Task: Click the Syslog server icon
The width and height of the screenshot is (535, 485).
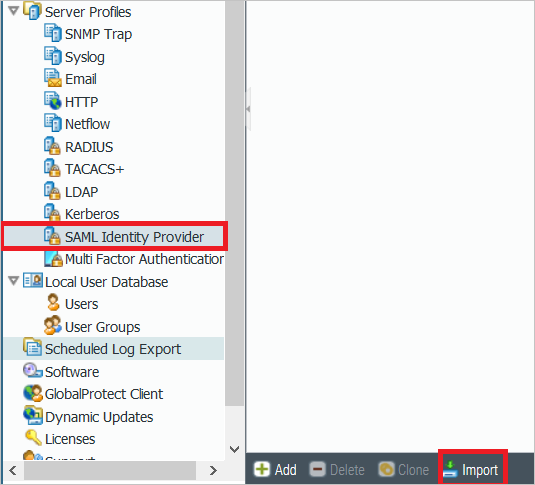Action: pyautogui.click(x=53, y=56)
